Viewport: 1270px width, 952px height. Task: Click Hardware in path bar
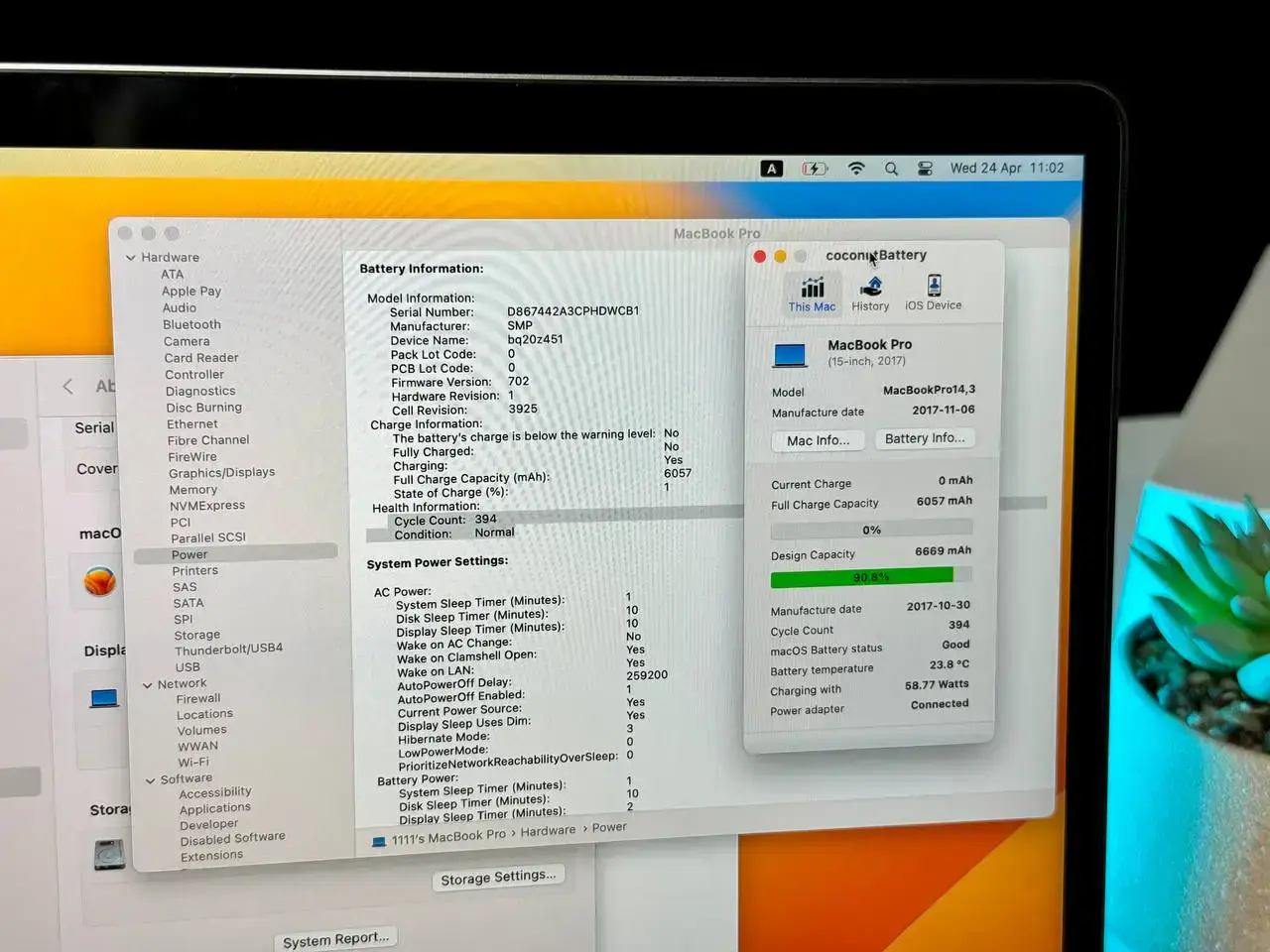coord(548,831)
